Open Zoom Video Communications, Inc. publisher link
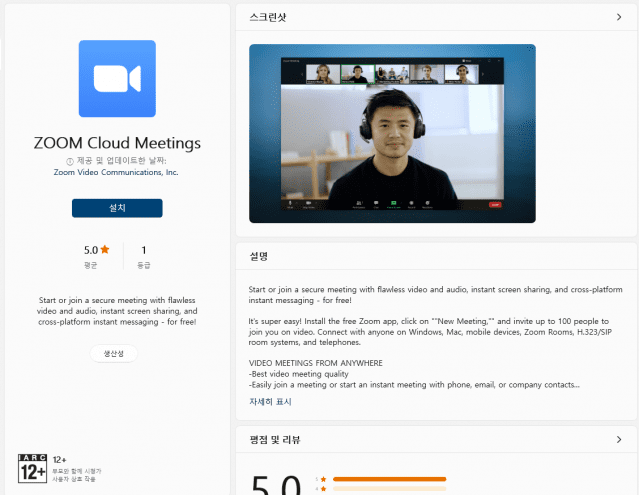639x495 pixels. click(116, 172)
